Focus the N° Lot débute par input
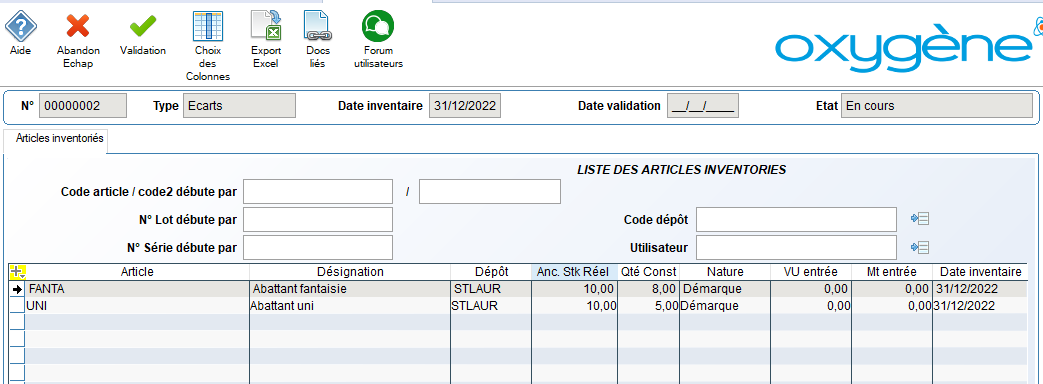 [x=318, y=220]
